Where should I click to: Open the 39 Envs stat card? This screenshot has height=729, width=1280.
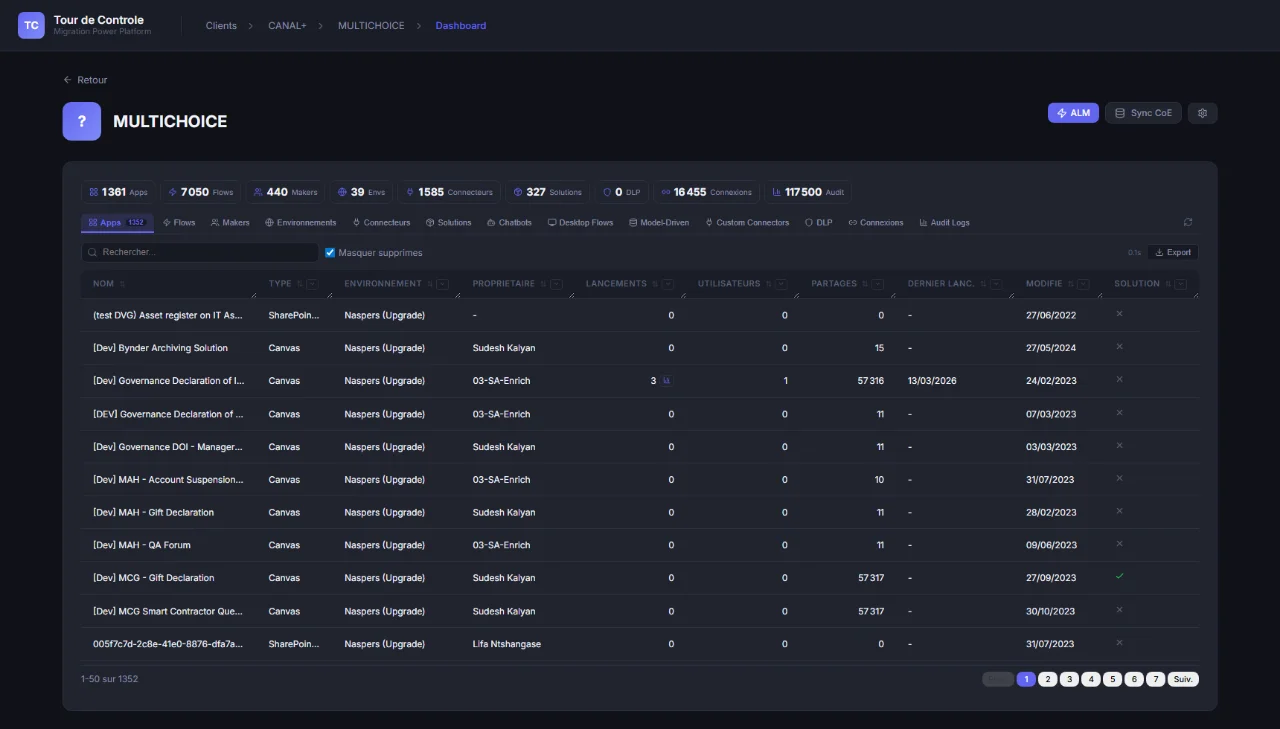click(361, 192)
